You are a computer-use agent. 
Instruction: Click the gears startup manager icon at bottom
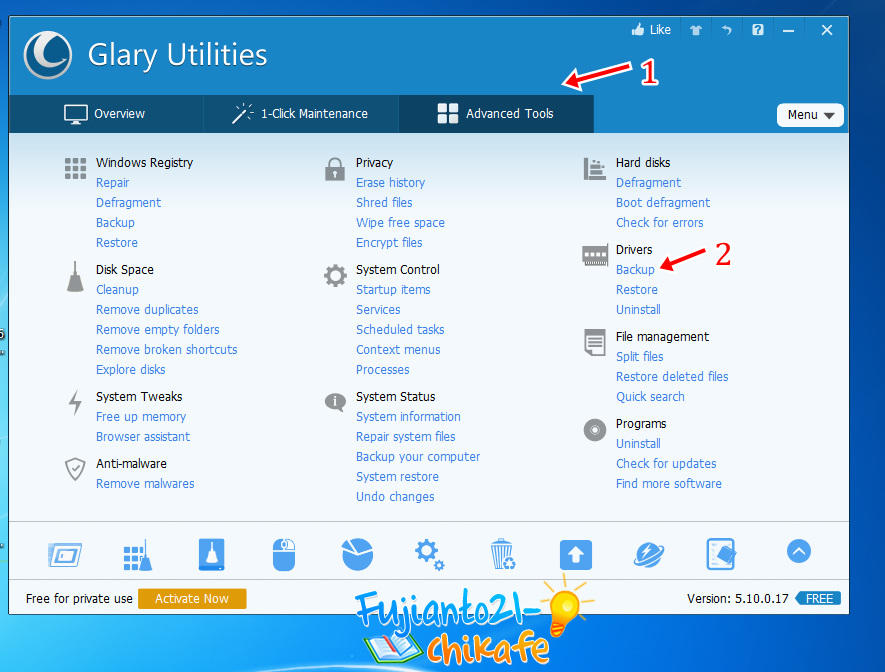click(x=429, y=552)
